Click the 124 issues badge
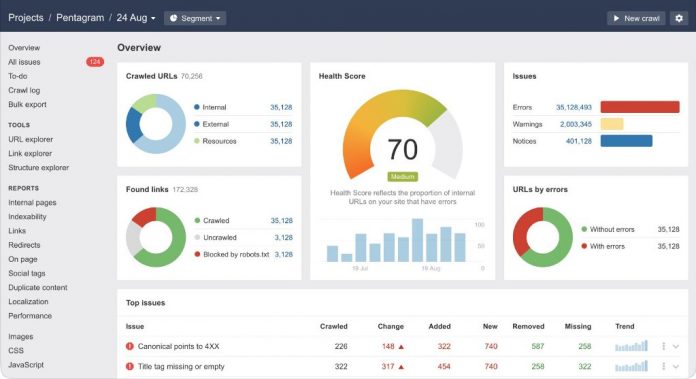 click(95, 62)
